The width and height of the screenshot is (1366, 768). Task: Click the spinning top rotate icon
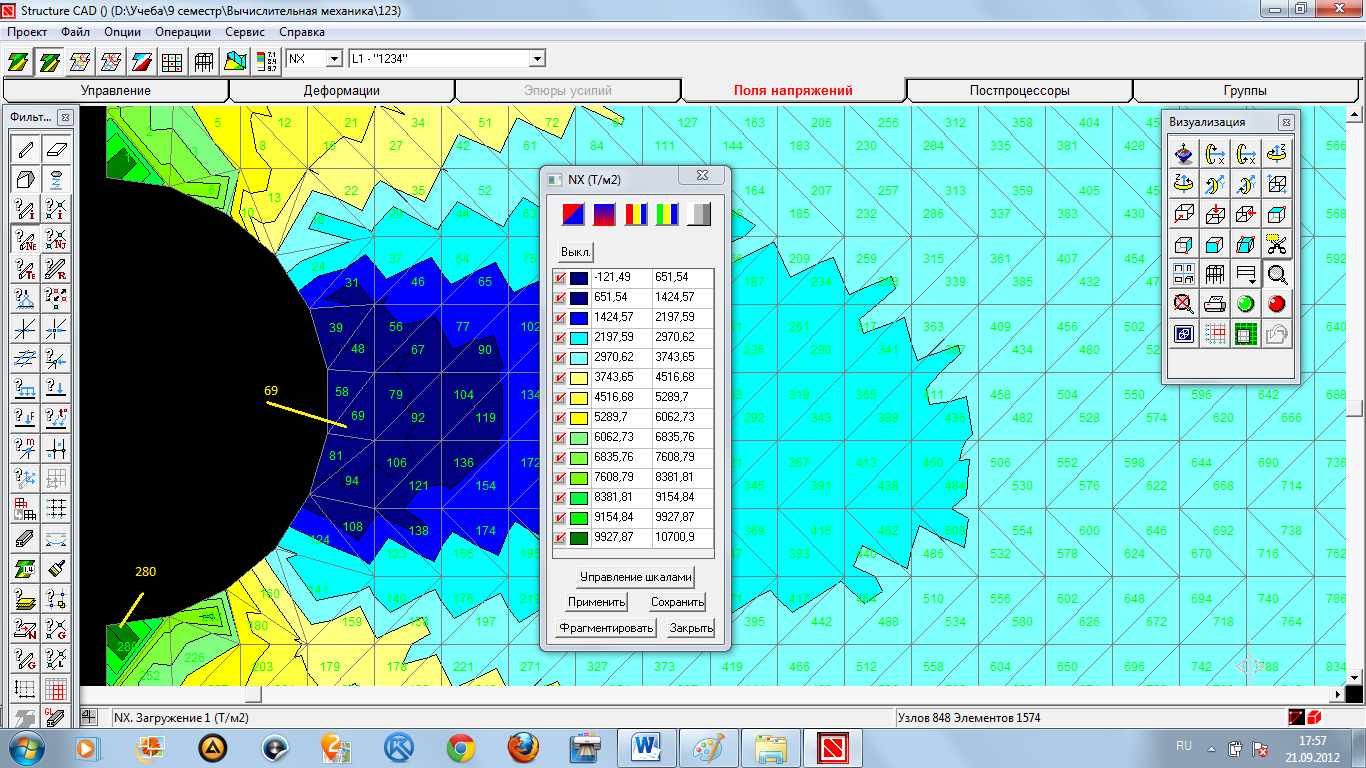pos(1184,153)
